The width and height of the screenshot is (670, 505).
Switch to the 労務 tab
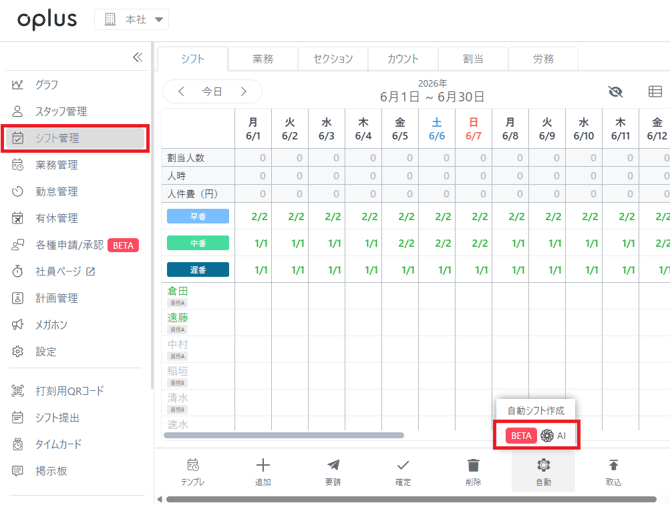point(543,59)
